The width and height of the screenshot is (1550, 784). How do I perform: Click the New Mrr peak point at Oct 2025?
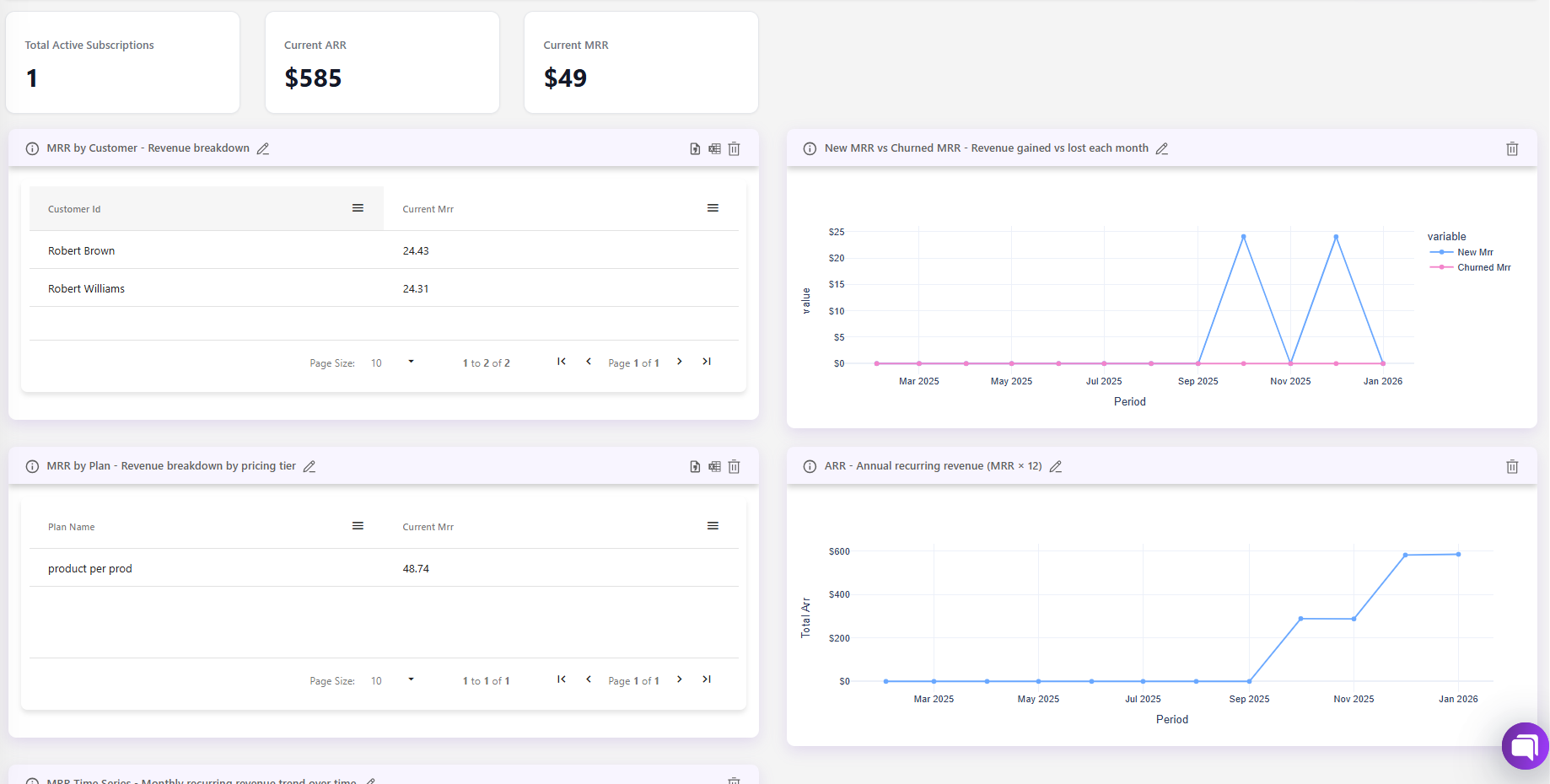(x=1244, y=237)
